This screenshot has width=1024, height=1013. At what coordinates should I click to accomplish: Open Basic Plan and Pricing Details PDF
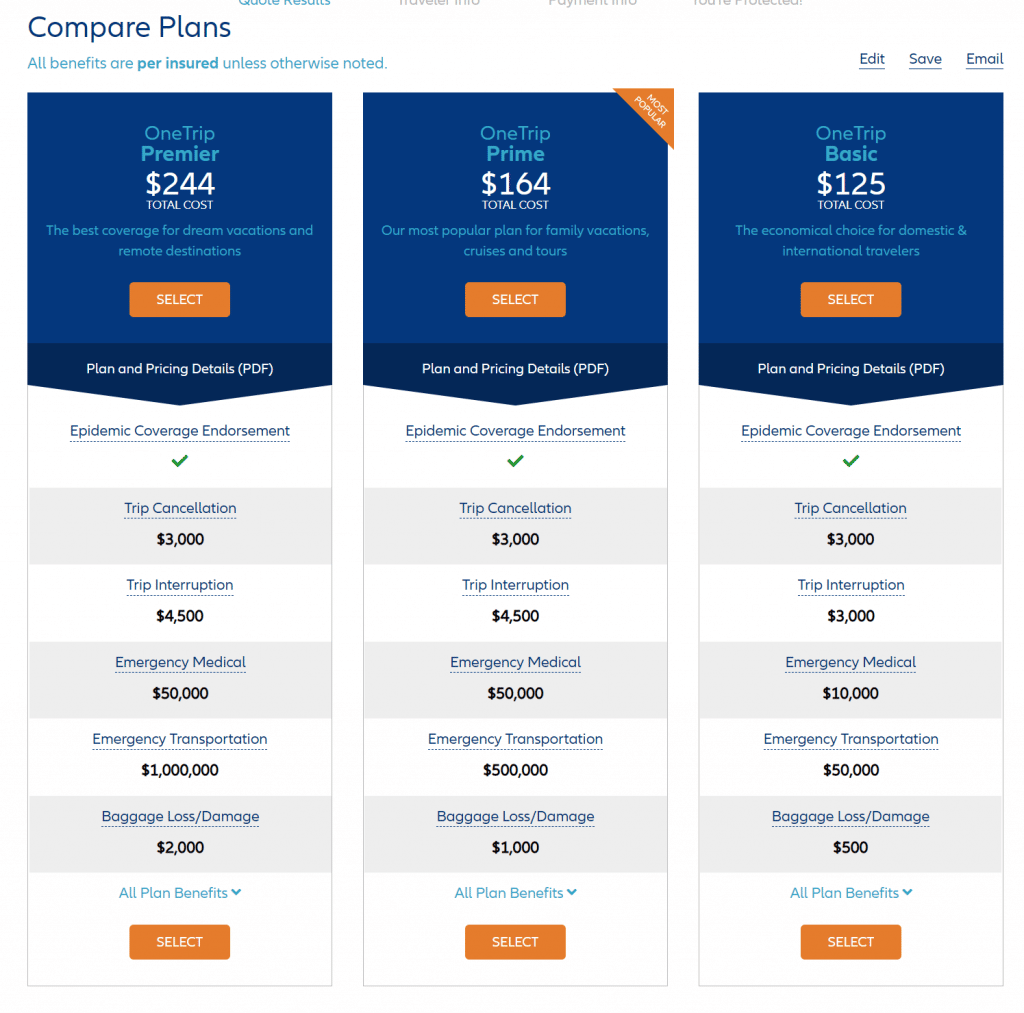850,368
